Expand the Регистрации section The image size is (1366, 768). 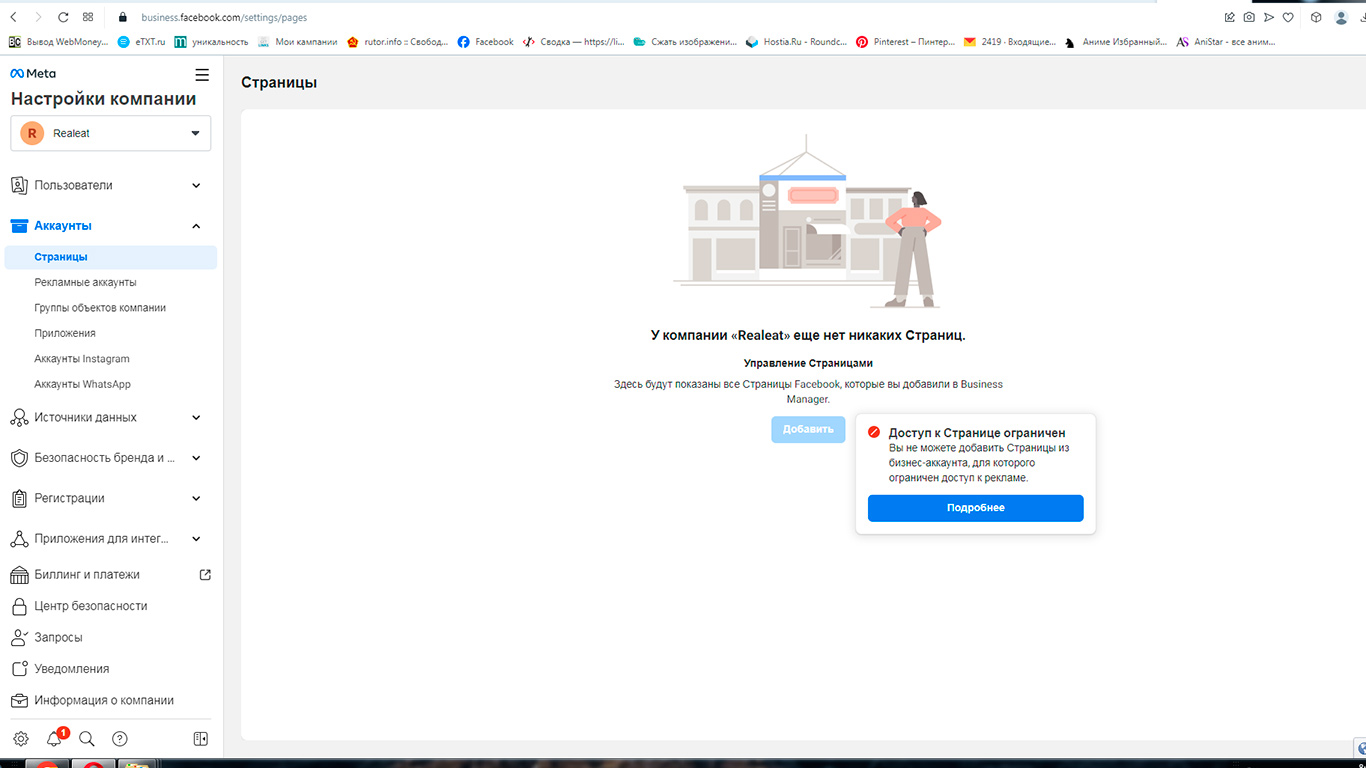(111, 498)
